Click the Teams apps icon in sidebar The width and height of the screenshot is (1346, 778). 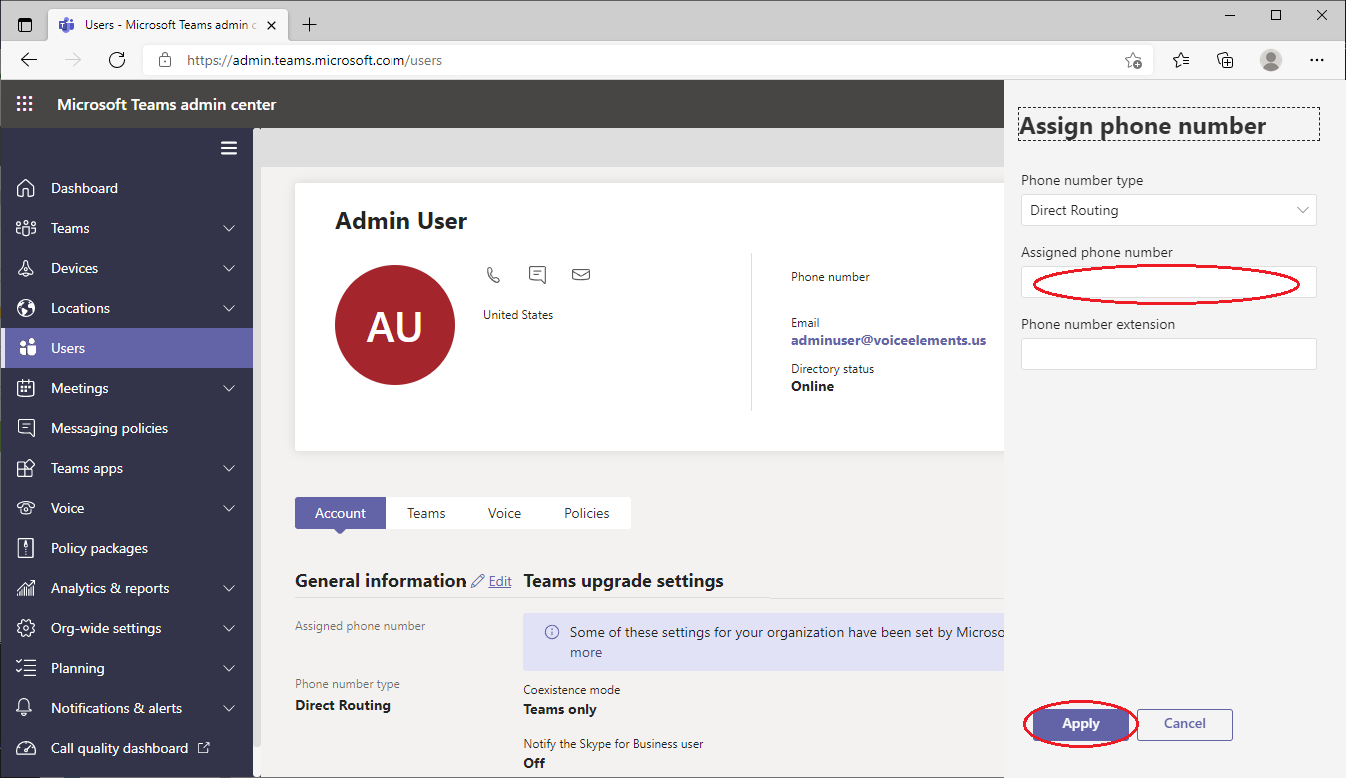[26, 468]
